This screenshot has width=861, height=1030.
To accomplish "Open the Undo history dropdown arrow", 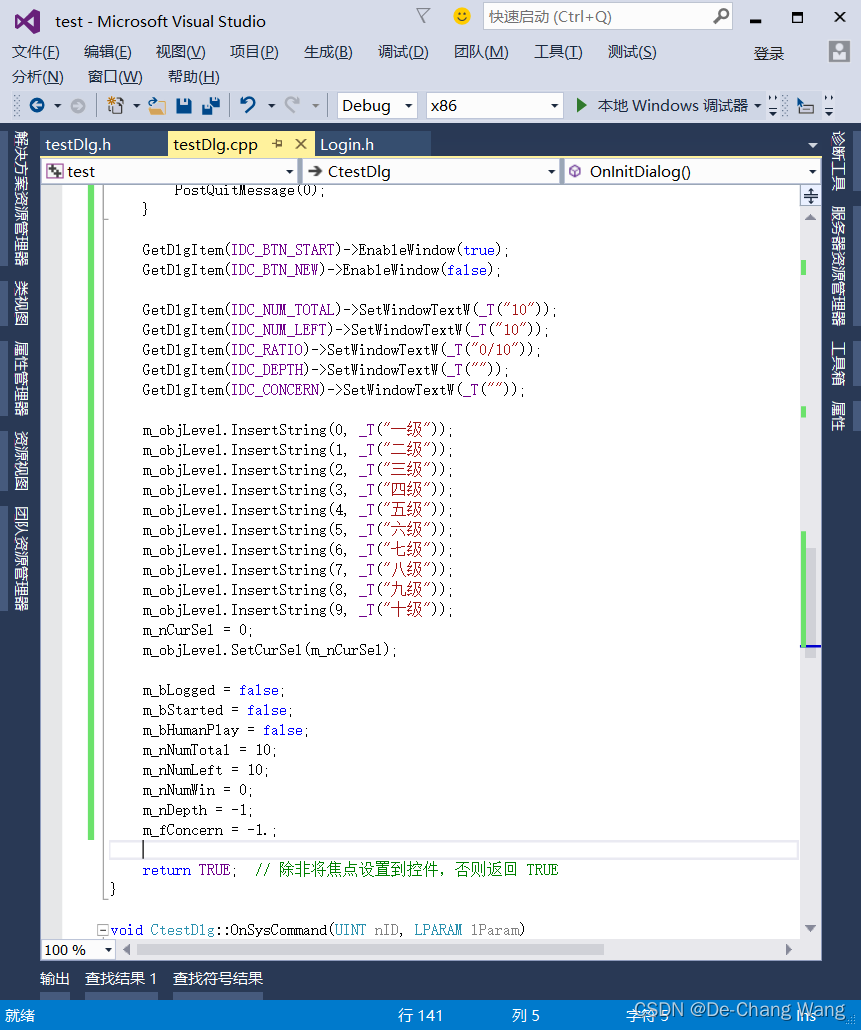I will pyautogui.click(x=271, y=106).
